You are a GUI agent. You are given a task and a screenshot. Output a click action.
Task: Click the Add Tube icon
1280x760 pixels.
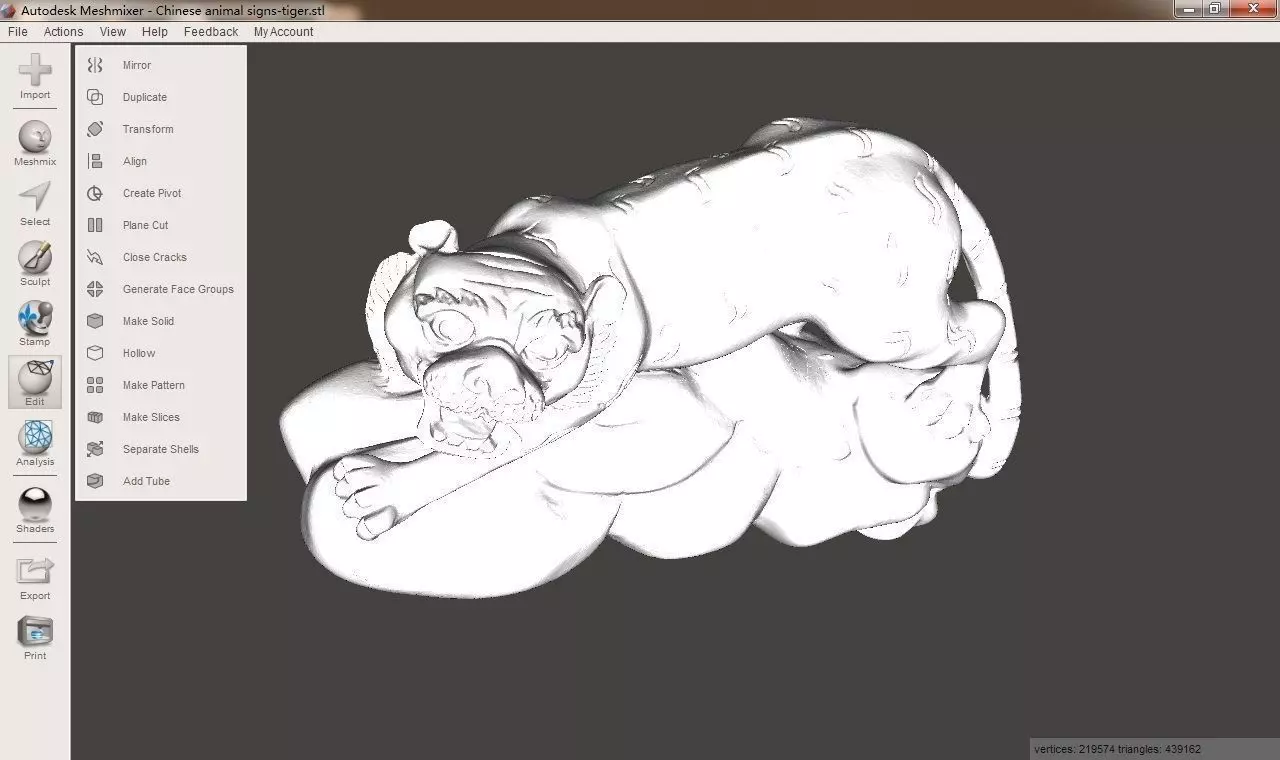[x=95, y=481]
